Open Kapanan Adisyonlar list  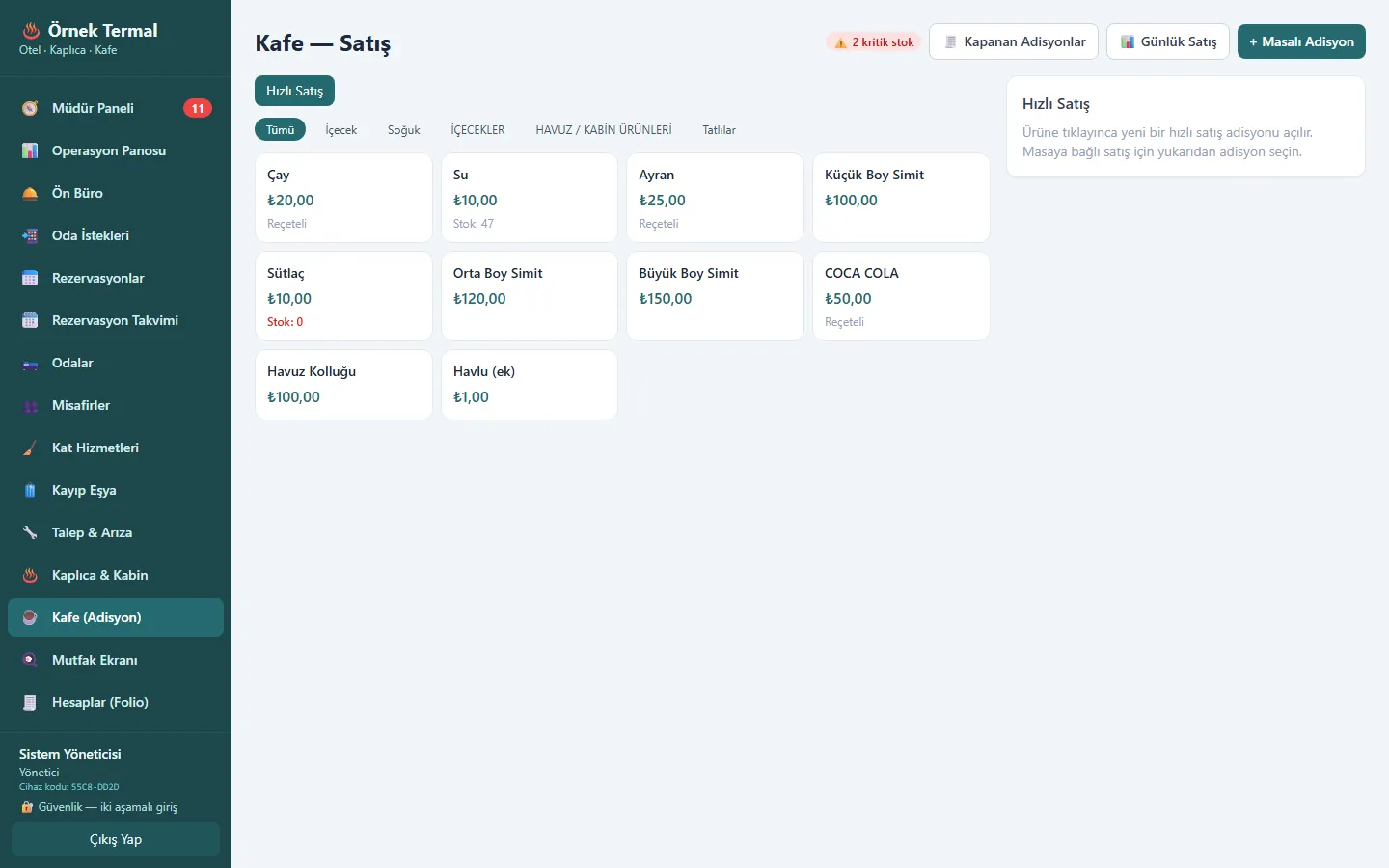[x=1014, y=41]
